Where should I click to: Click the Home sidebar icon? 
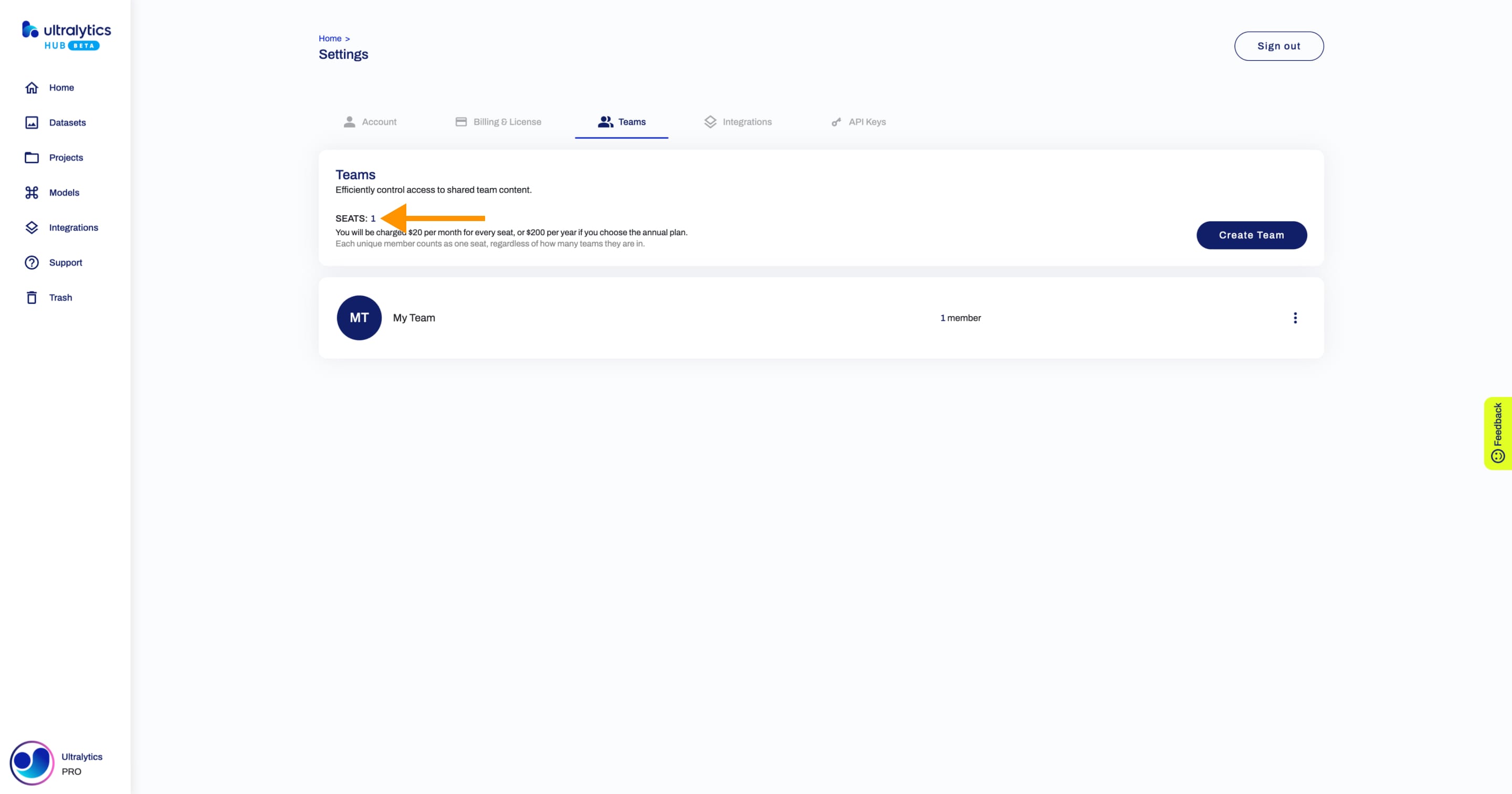[32, 87]
